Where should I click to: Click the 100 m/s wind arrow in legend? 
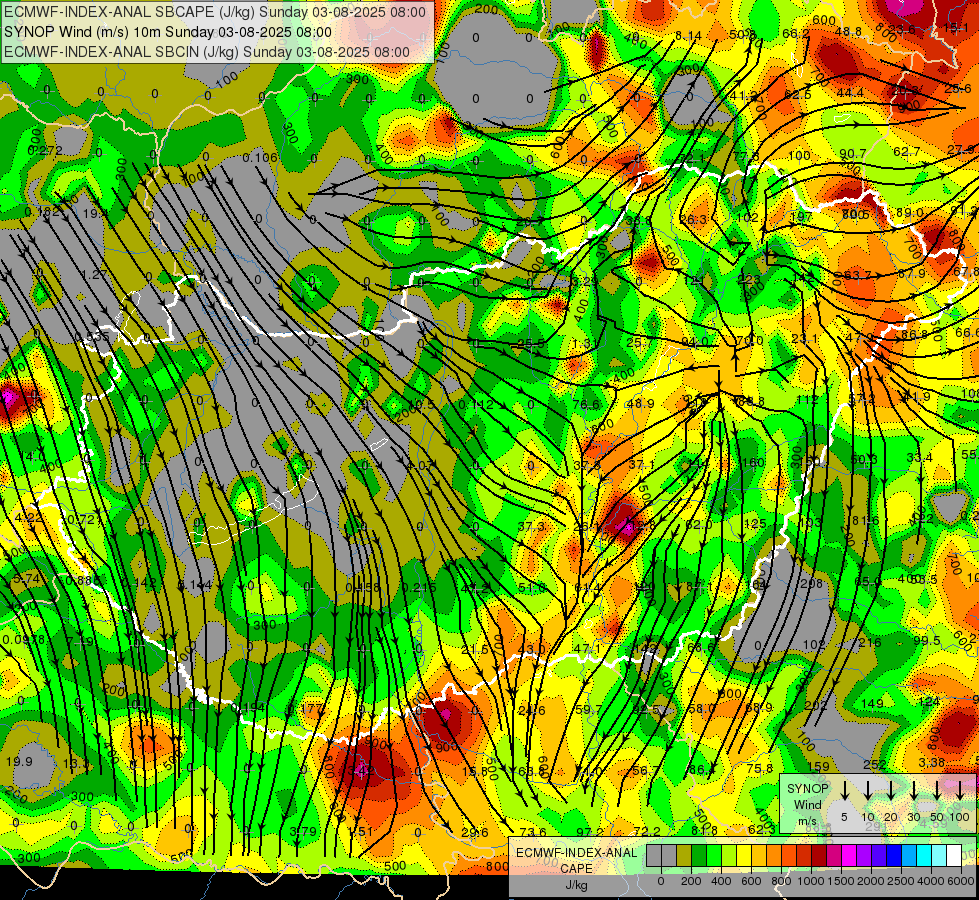pos(960,791)
